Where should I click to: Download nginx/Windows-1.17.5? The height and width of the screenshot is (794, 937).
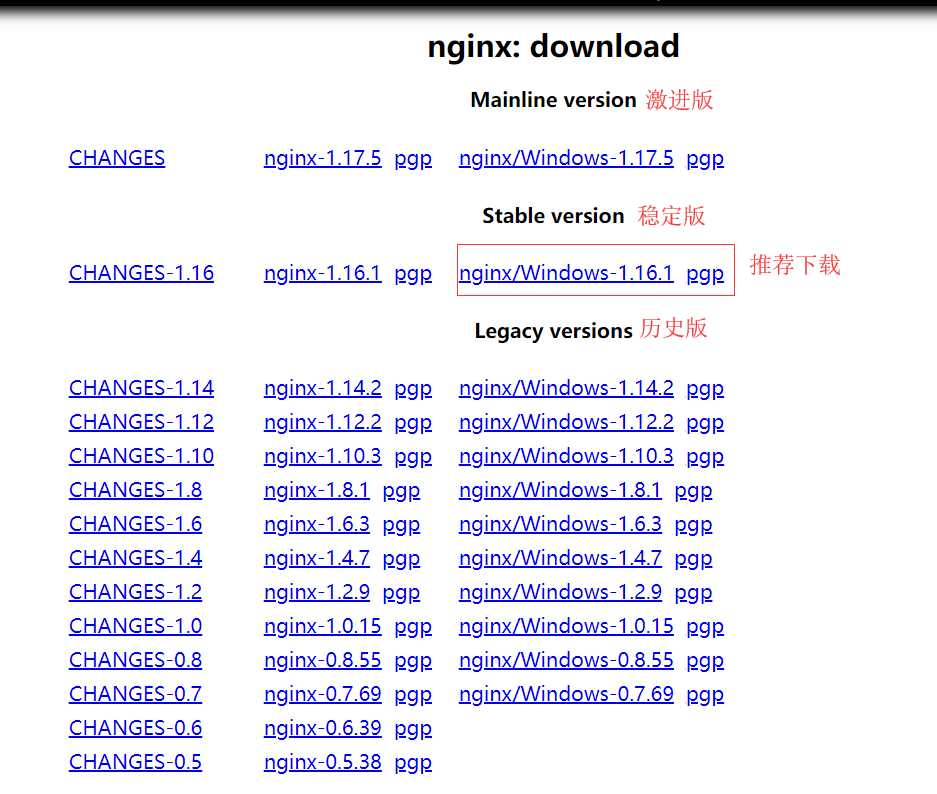(x=566, y=158)
